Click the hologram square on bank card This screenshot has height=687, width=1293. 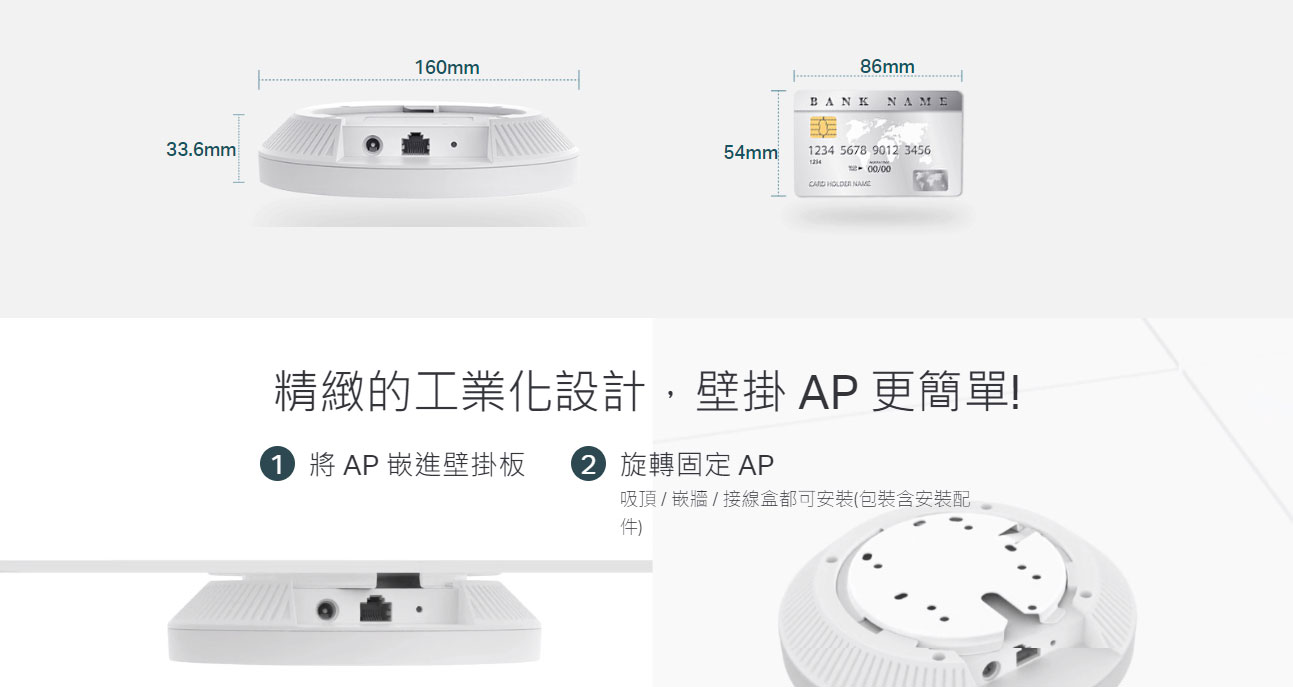click(929, 181)
